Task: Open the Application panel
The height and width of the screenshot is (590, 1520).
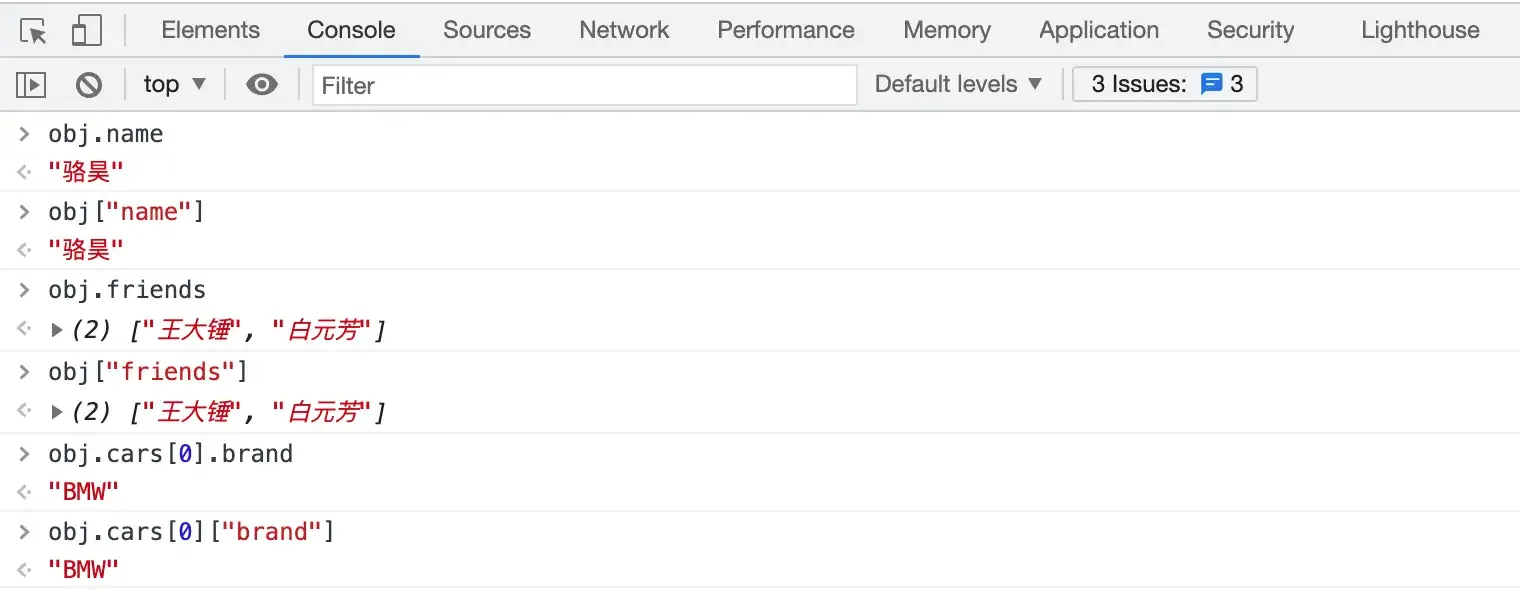Action: click(1098, 30)
